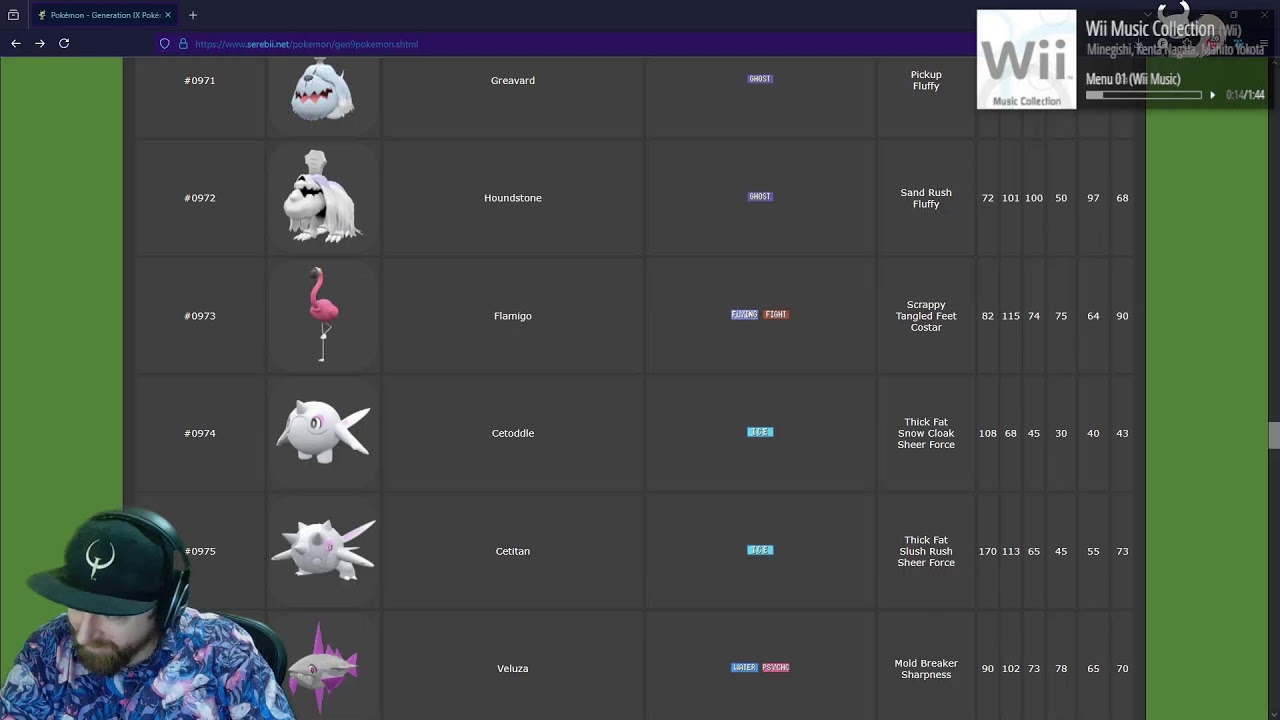Open the Sand Rush ability link
The width and height of the screenshot is (1280, 720).
(926, 193)
